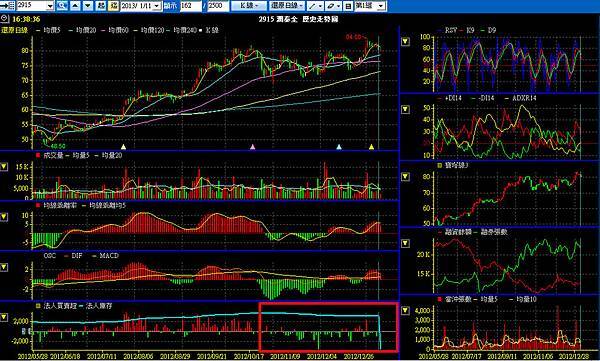Screen dimensions: 600x361
Task: Open the RSV K9 D9 panel dropdown
Action: (405, 42)
